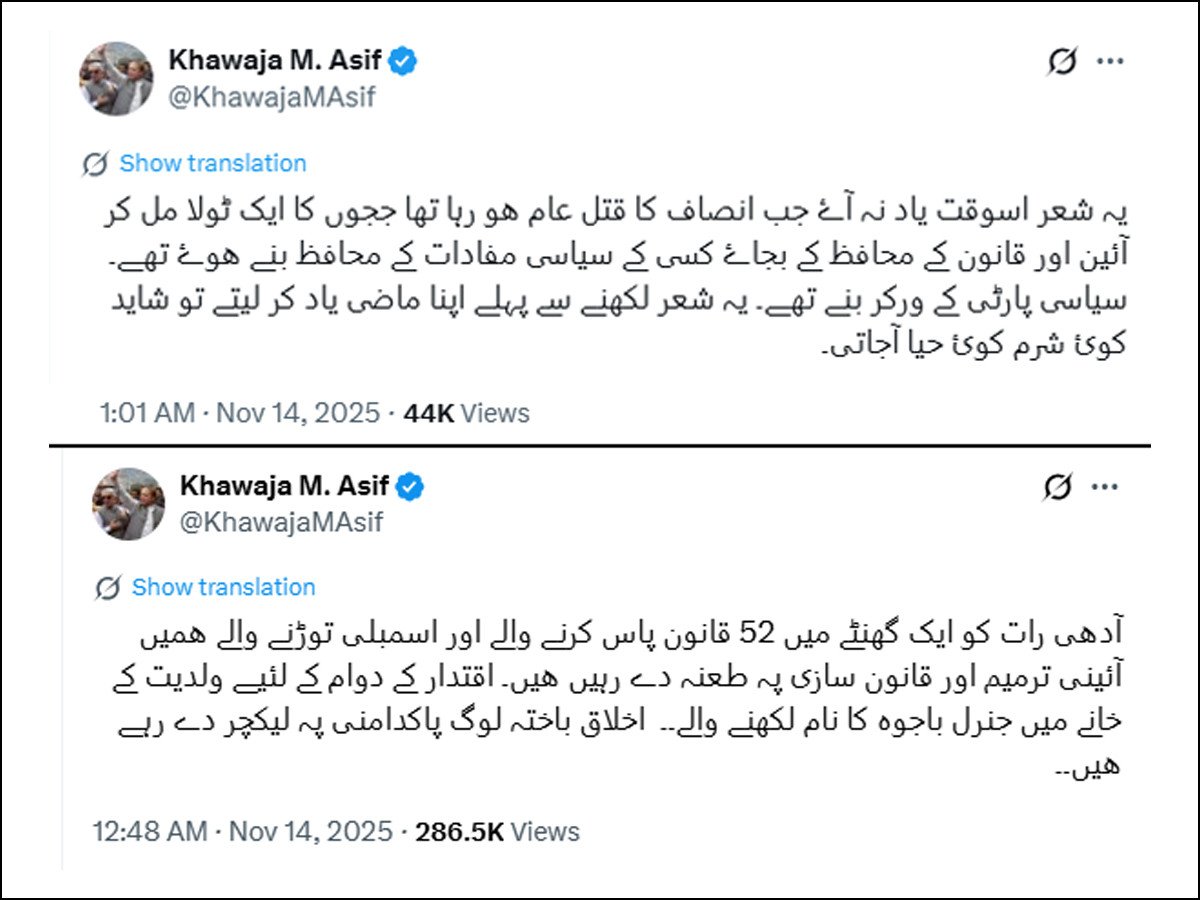Open the three-dot menu on the 44K-views tweet
Viewport: 1200px width, 900px height.
pyautogui.click(x=1110, y=62)
